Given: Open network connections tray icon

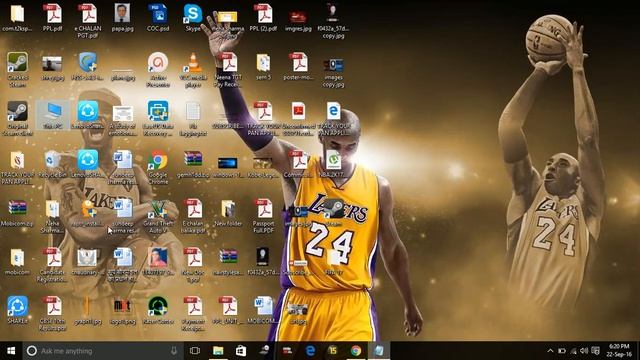Looking at the screenshot, I should (573, 351).
